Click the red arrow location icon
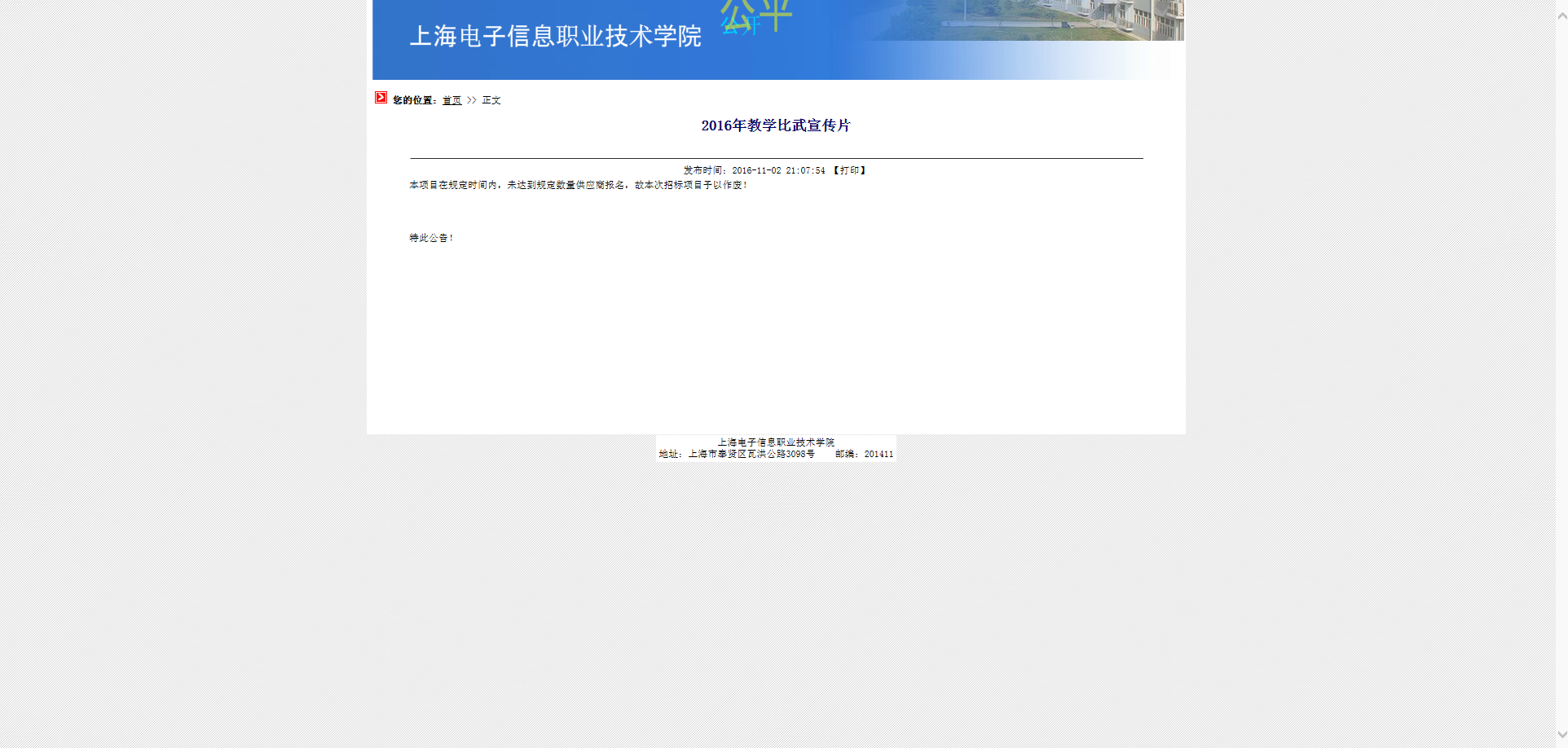 (x=381, y=98)
